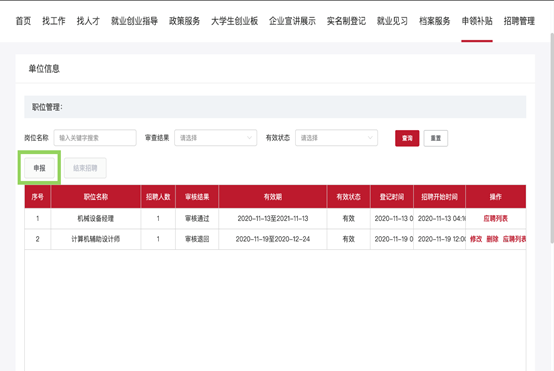Open the 有效状态 dropdown
554x371 pixels.
pos(336,138)
